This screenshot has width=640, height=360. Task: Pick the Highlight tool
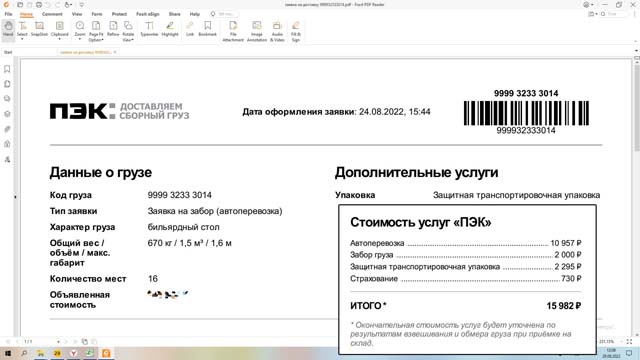pyautogui.click(x=170, y=29)
